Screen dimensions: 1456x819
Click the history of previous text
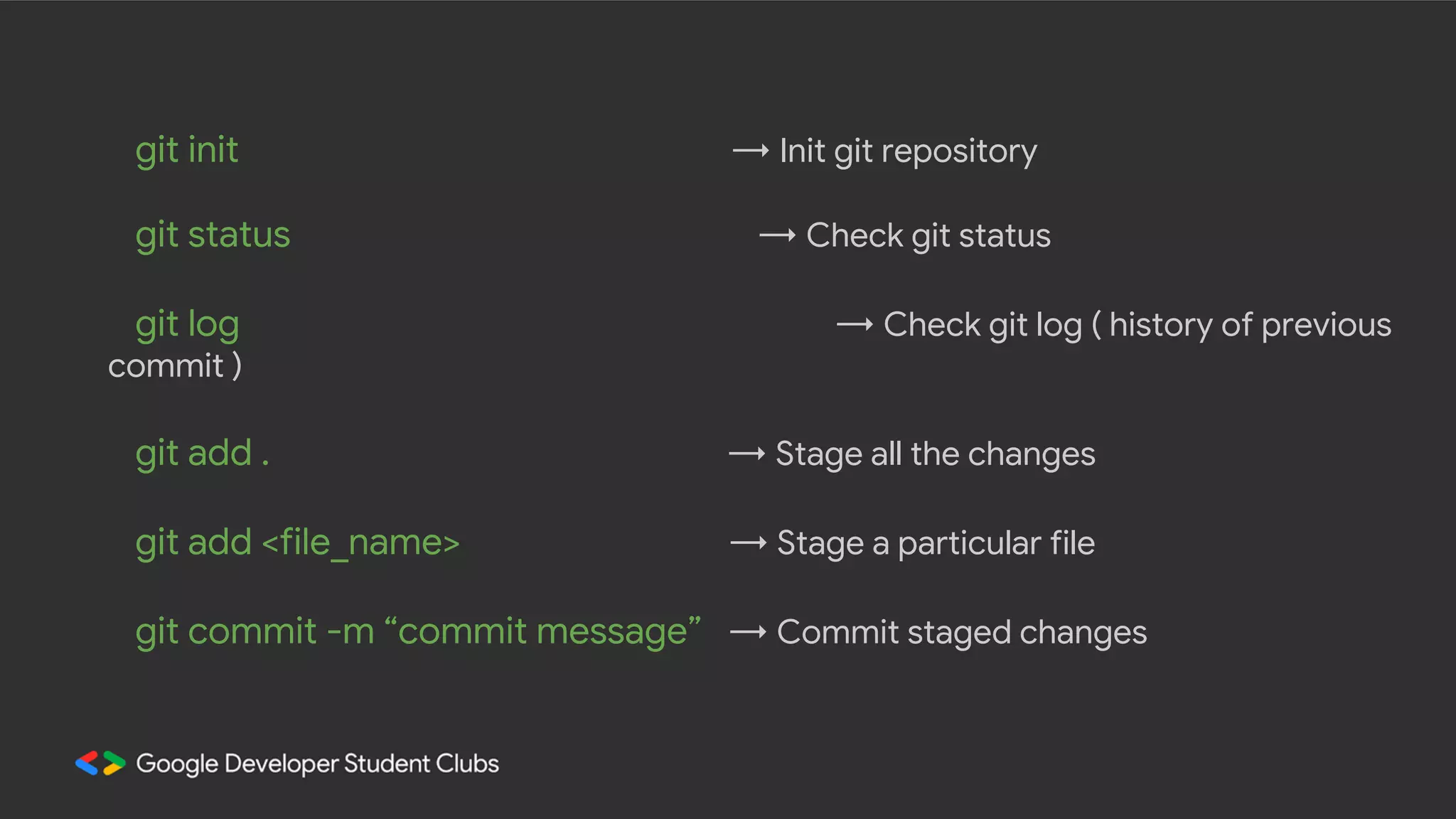point(1250,325)
